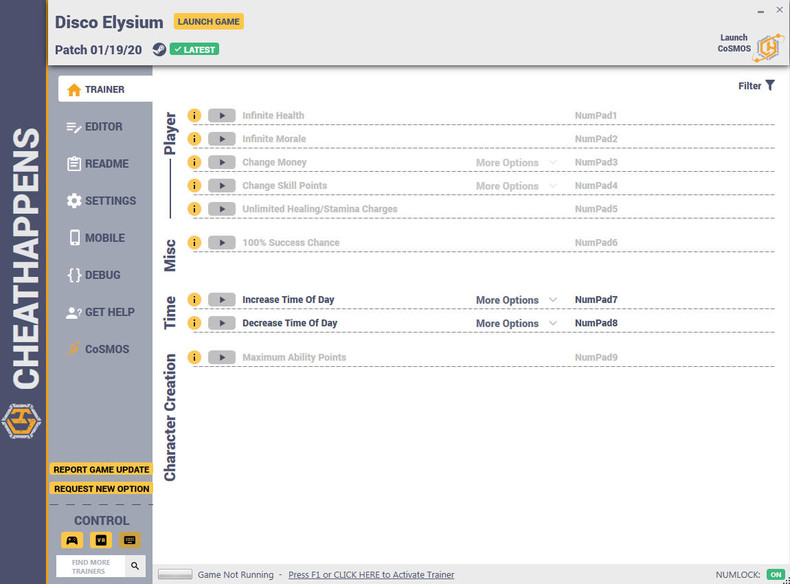Click the game status progress bar
Viewport: 790px width, 584px height.
click(x=175, y=574)
